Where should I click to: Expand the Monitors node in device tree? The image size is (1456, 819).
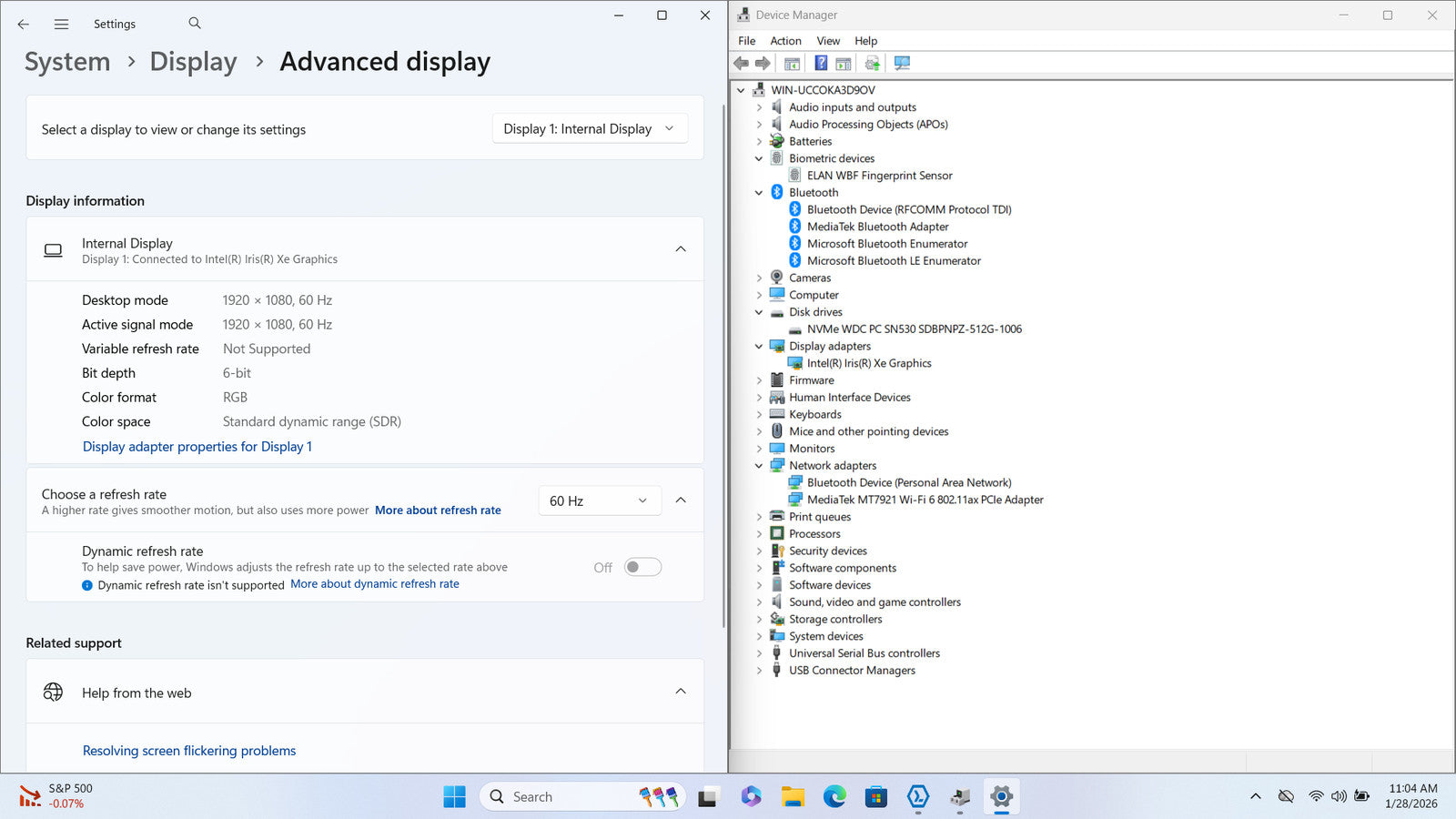click(759, 449)
